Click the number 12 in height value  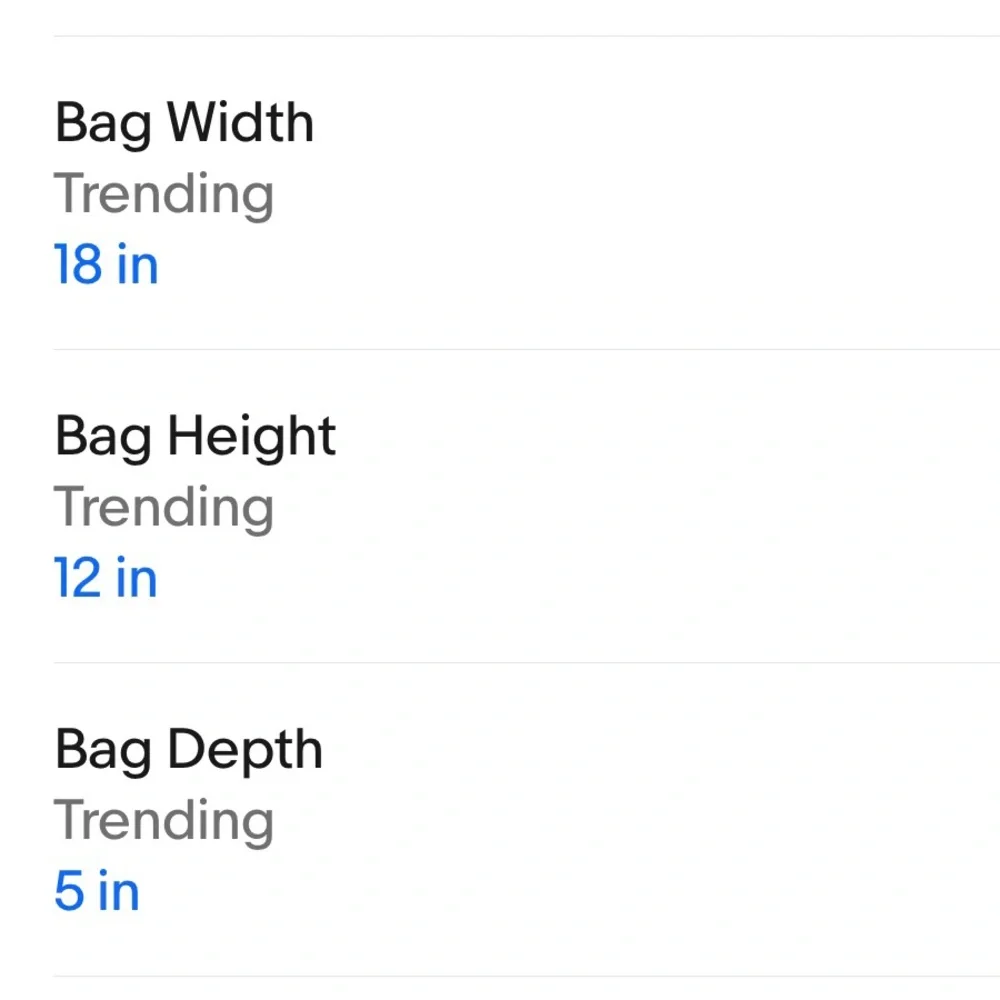click(78, 577)
